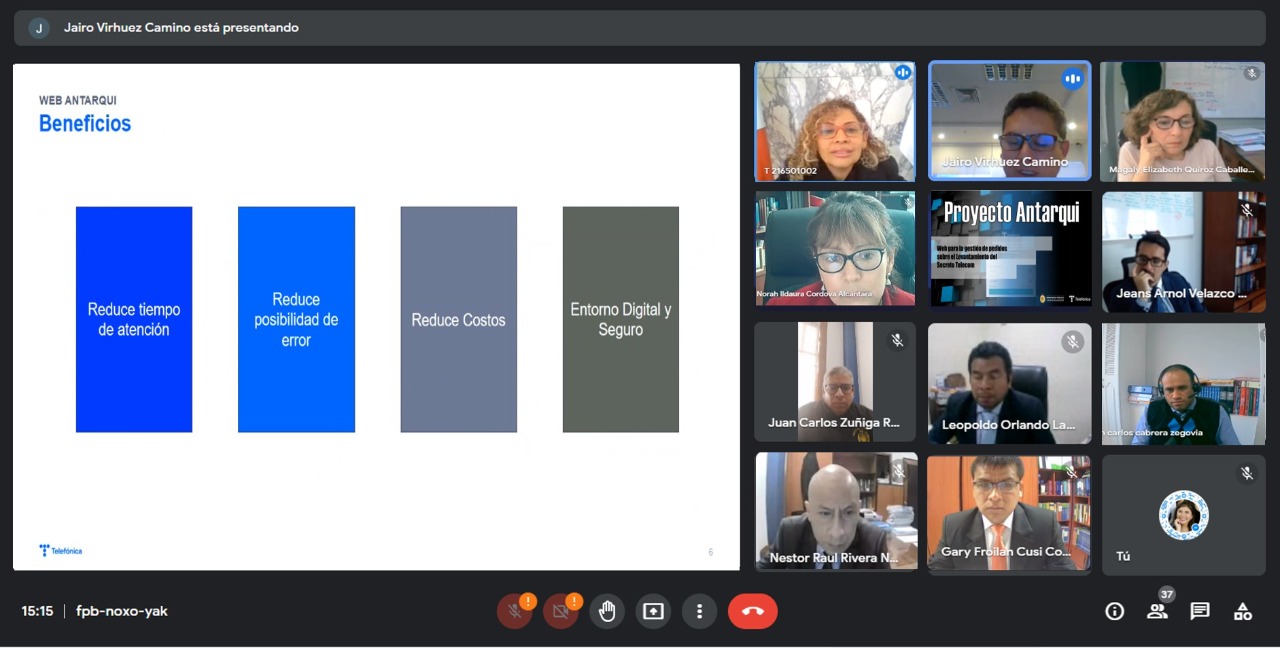Raise your hand in the meeting
This screenshot has height=648, width=1280.
click(x=607, y=611)
